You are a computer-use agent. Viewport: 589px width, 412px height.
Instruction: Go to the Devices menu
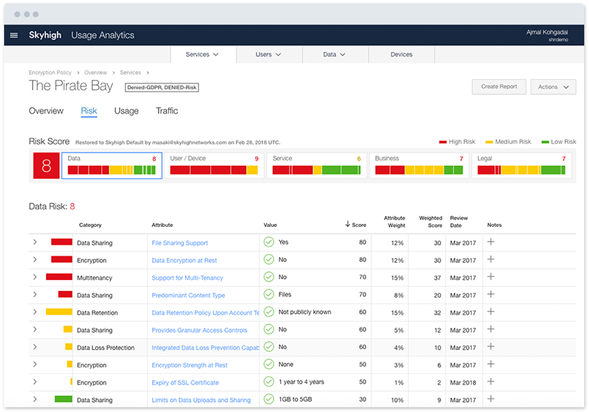click(401, 55)
